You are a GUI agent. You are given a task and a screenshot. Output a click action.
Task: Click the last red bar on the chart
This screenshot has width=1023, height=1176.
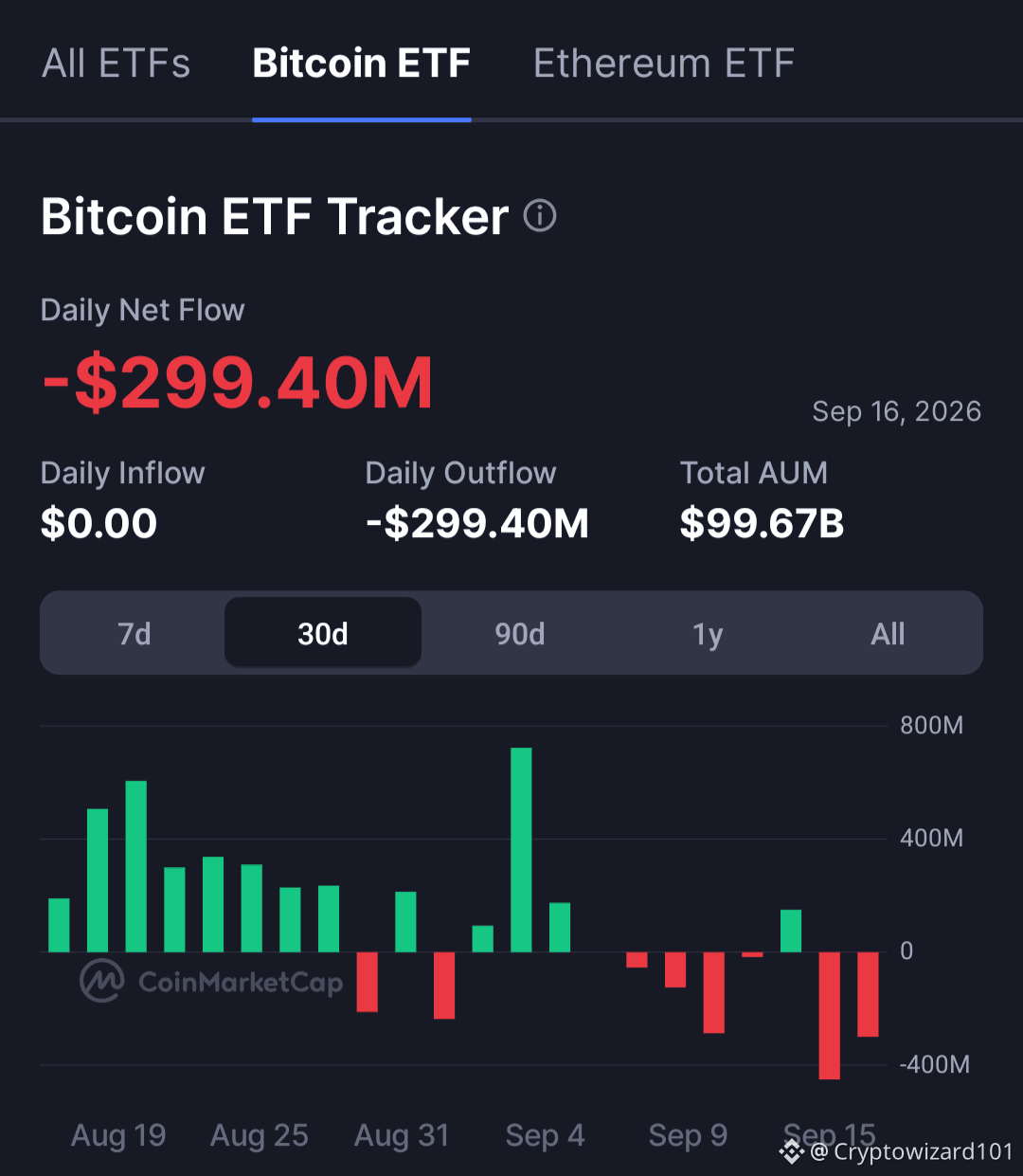(x=868, y=994)
